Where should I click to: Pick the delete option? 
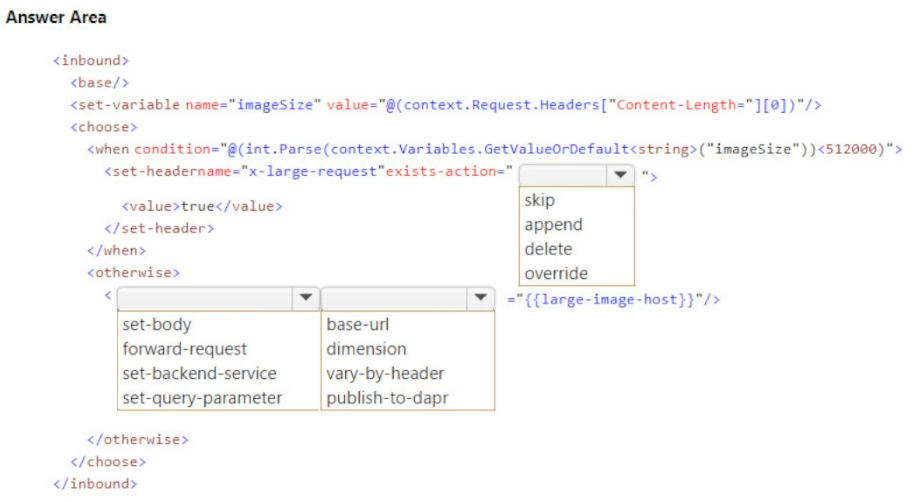548,249
